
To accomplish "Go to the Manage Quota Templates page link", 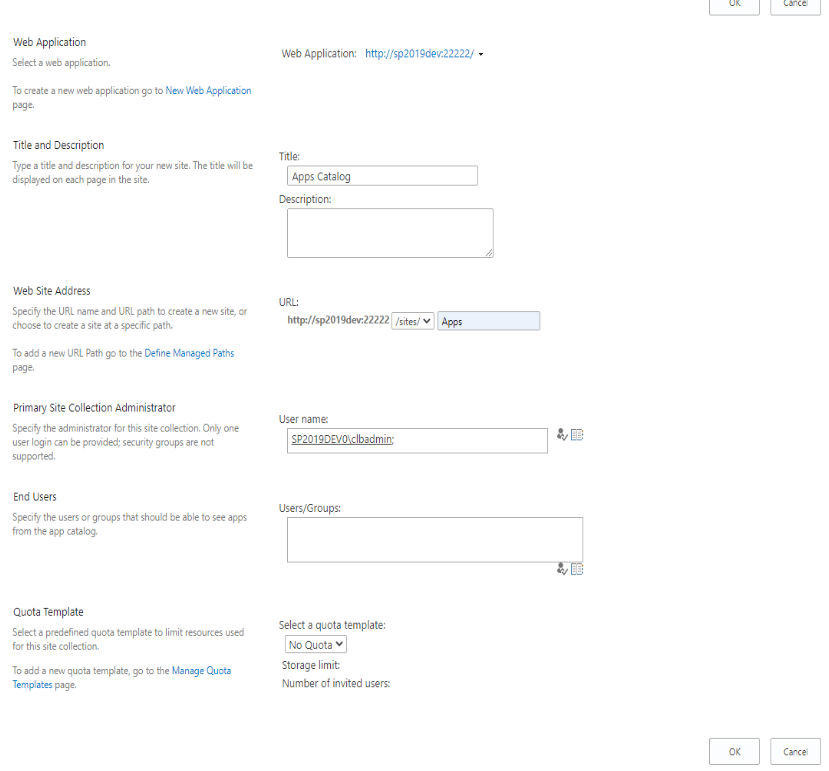I will [201, 670].
